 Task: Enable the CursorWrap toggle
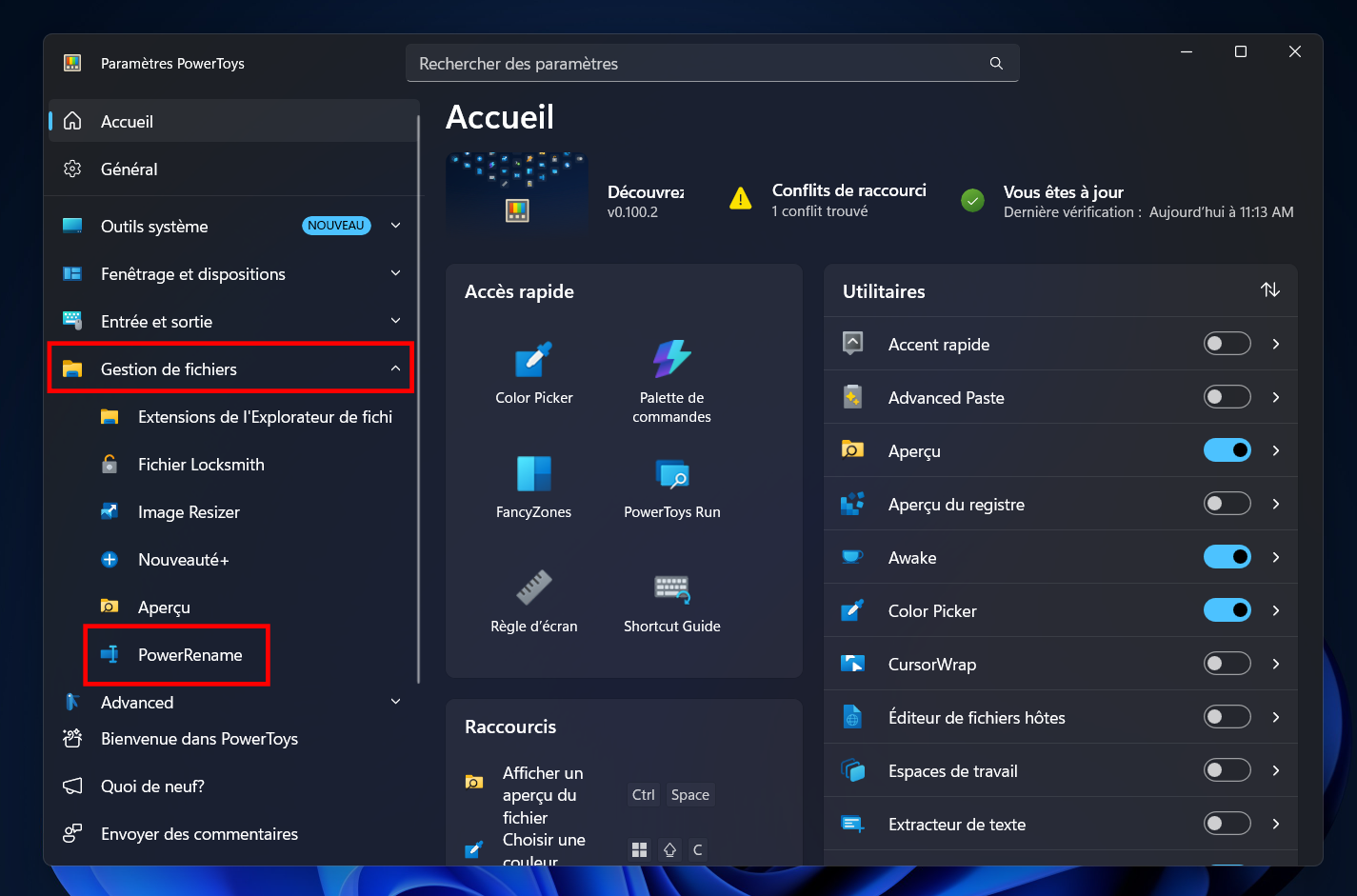(x=1227, y=664)
